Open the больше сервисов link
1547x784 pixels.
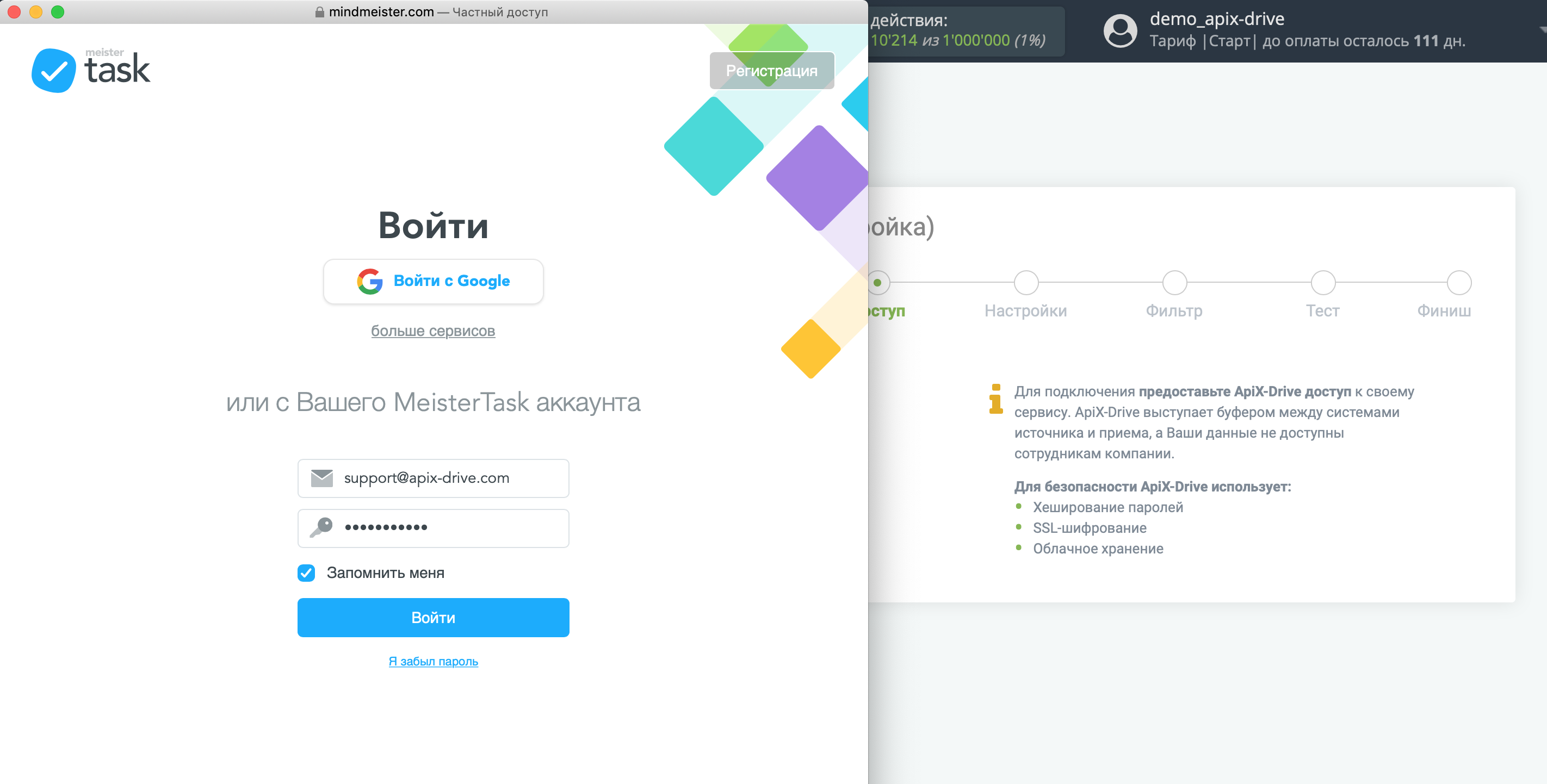pos(433,331)
